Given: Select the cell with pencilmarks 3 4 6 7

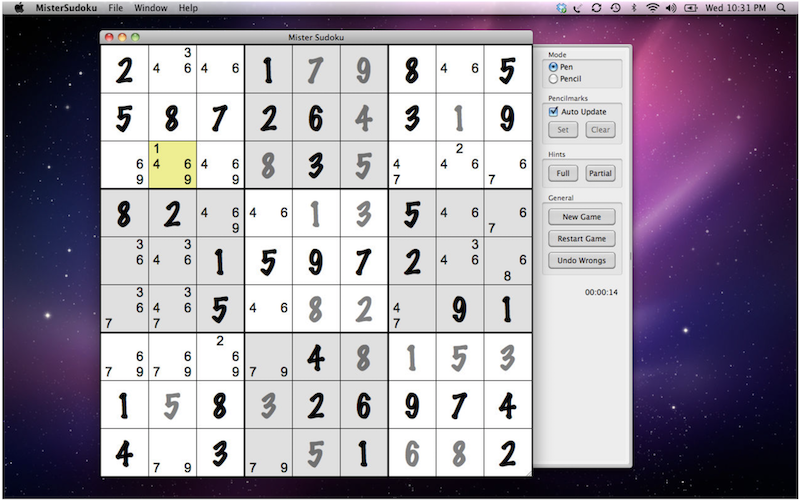Looking at the screenshot, I should pyautogui.click(x=172, y=309).
